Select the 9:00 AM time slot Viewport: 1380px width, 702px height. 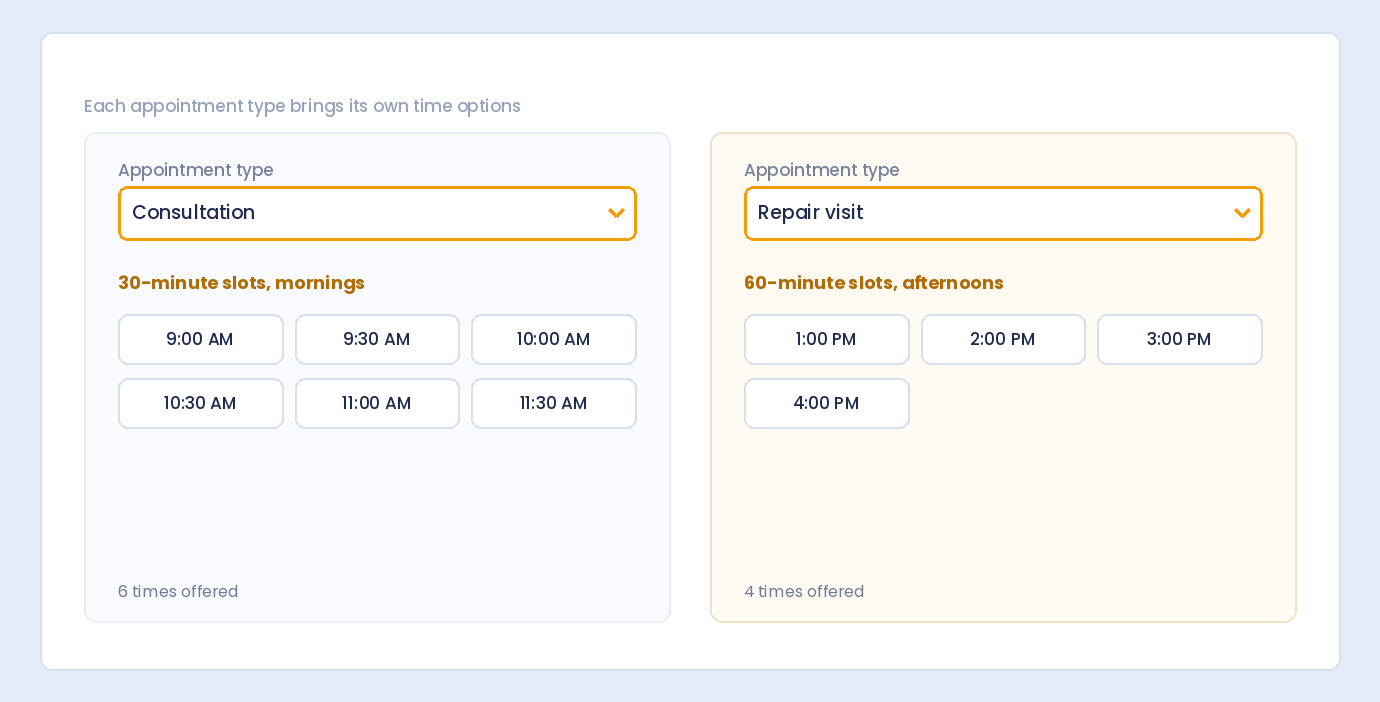[201, 339]
